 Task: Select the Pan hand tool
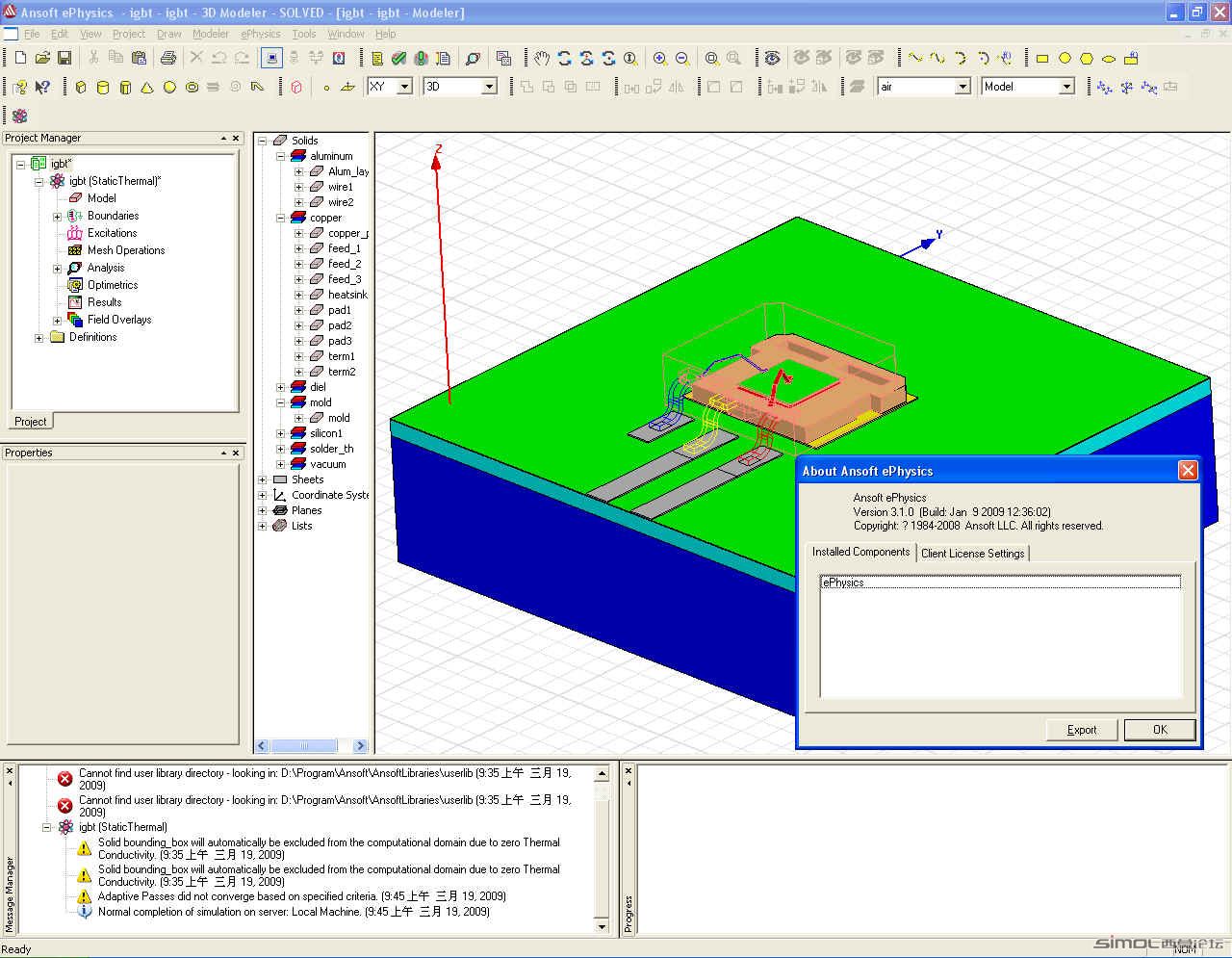542,59
